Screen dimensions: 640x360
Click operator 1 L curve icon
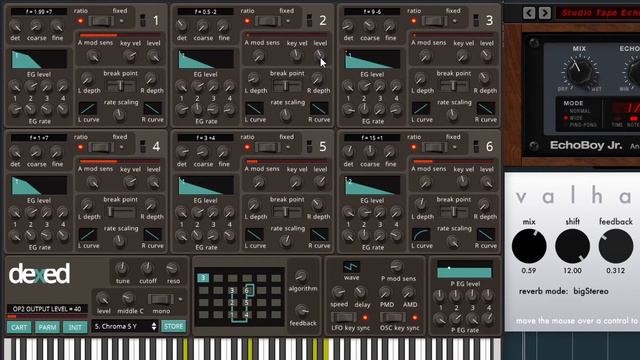click(88, 109)
